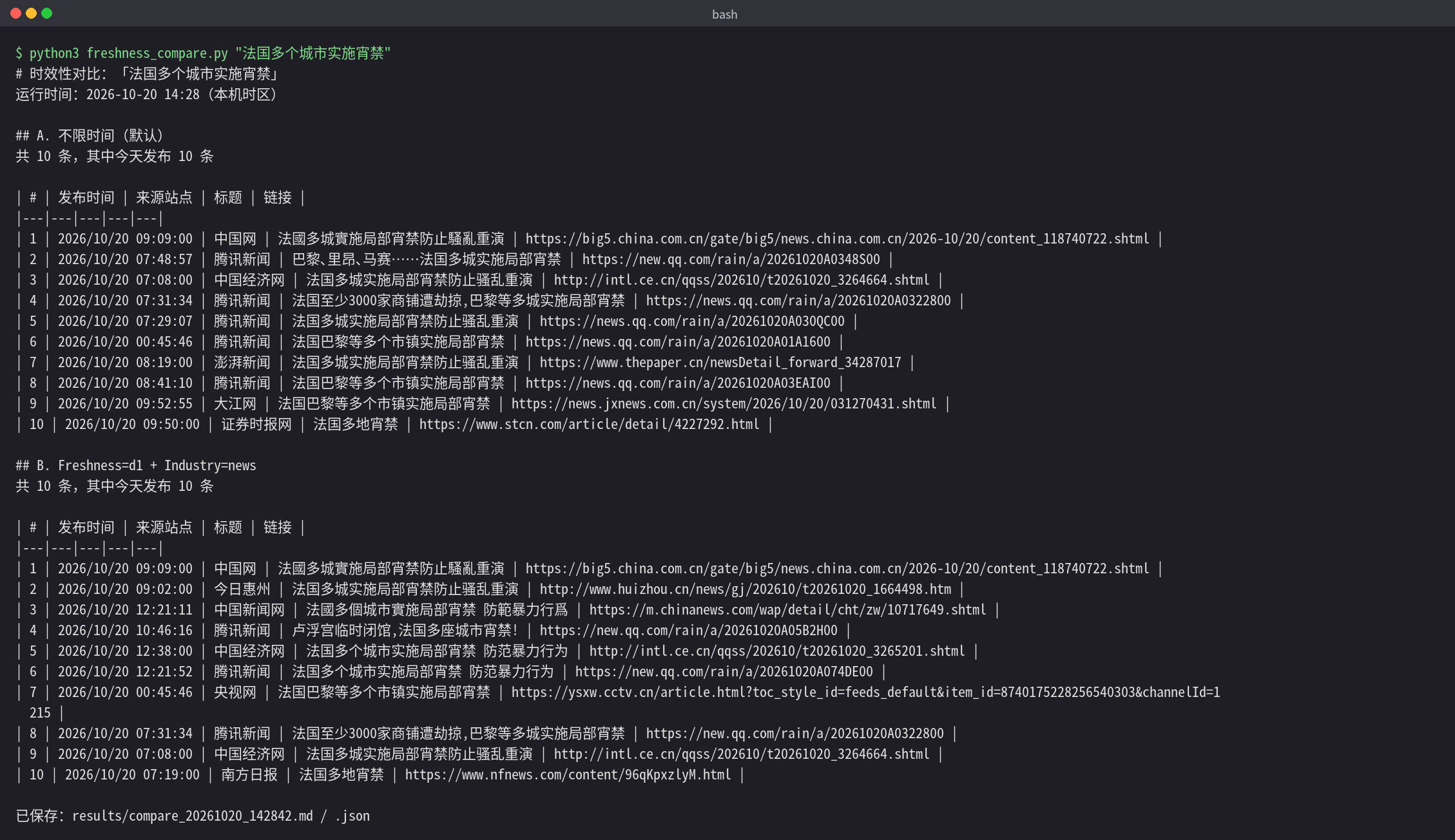1455x840 pixels.
Task: Open the new.qq.com 20261020A0348S00 link
Action: [x=731, y=260]
